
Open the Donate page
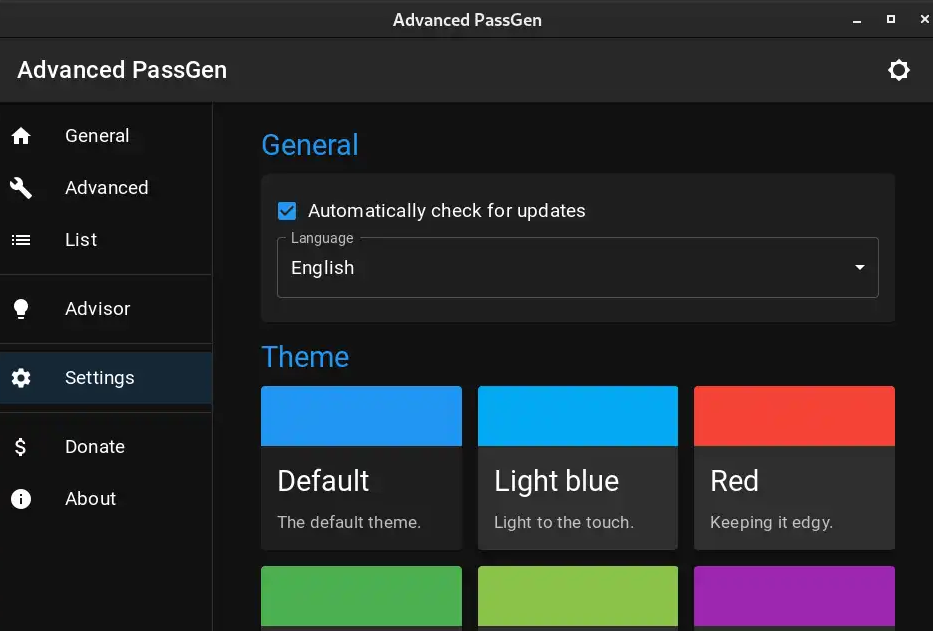click(106, 446)
